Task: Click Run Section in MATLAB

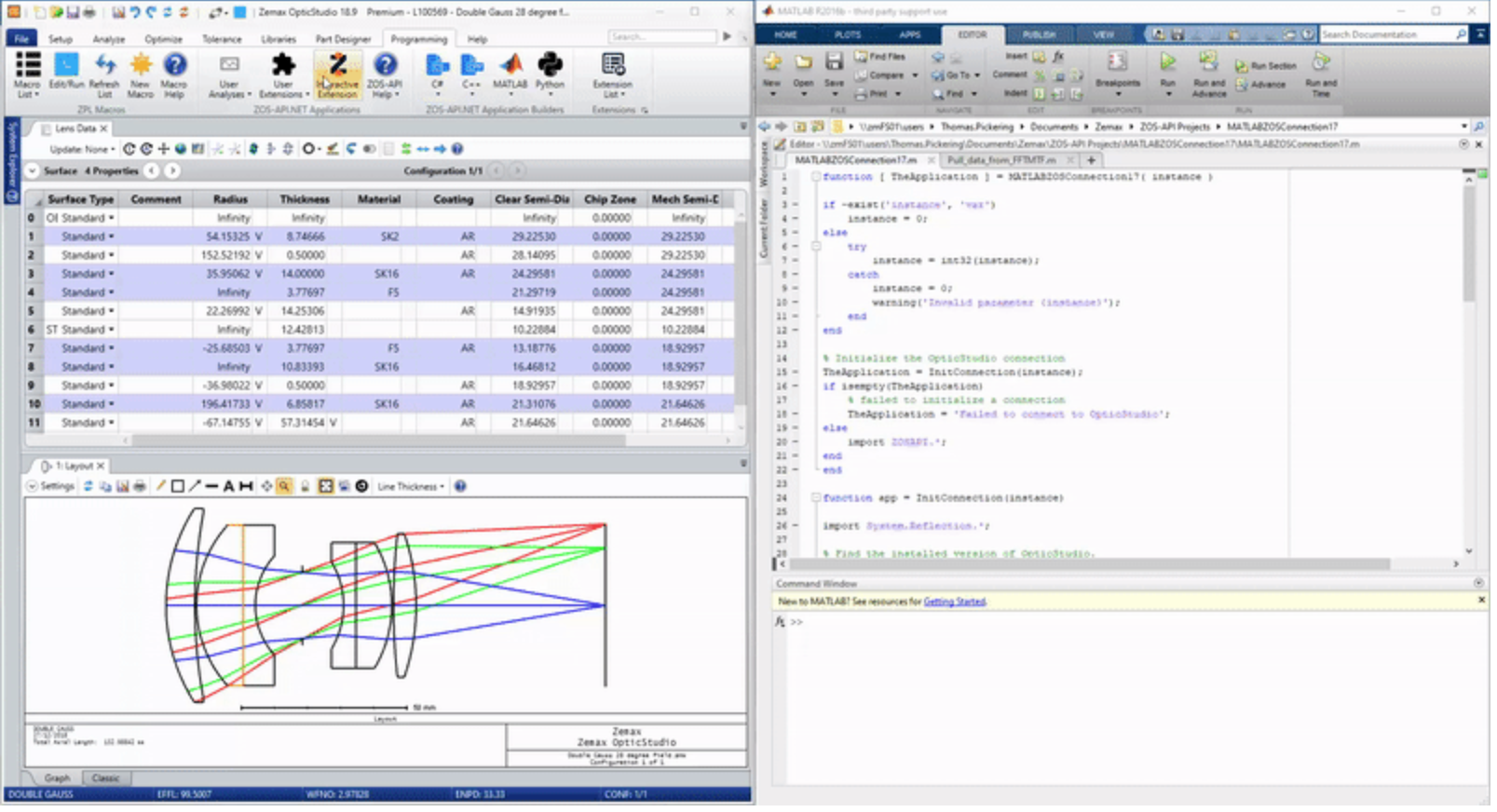Action: pyautogui.click(x=1266, y=66)
